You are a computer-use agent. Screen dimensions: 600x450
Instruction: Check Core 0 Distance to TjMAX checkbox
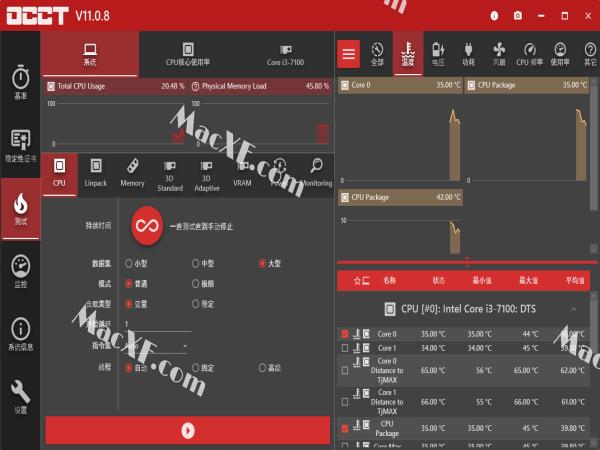[345, 370]
